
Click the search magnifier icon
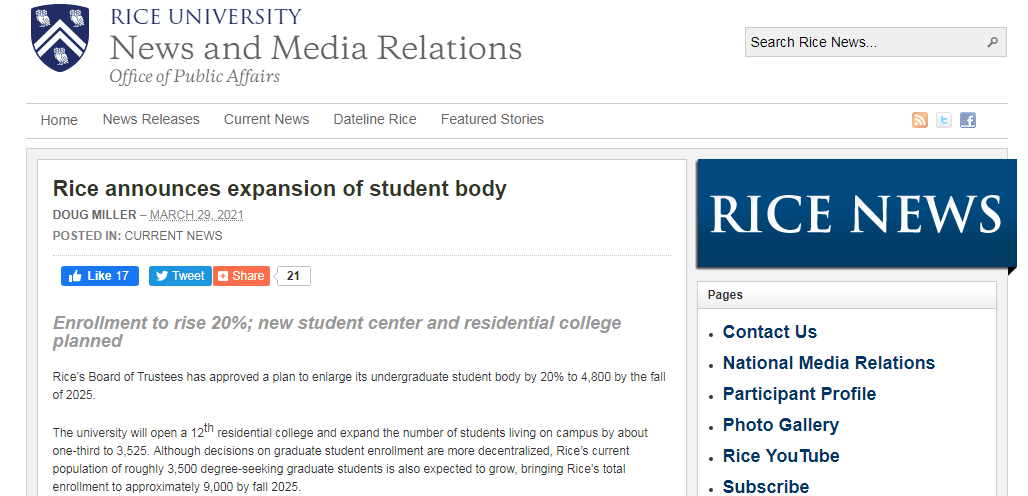click(992, 42)
